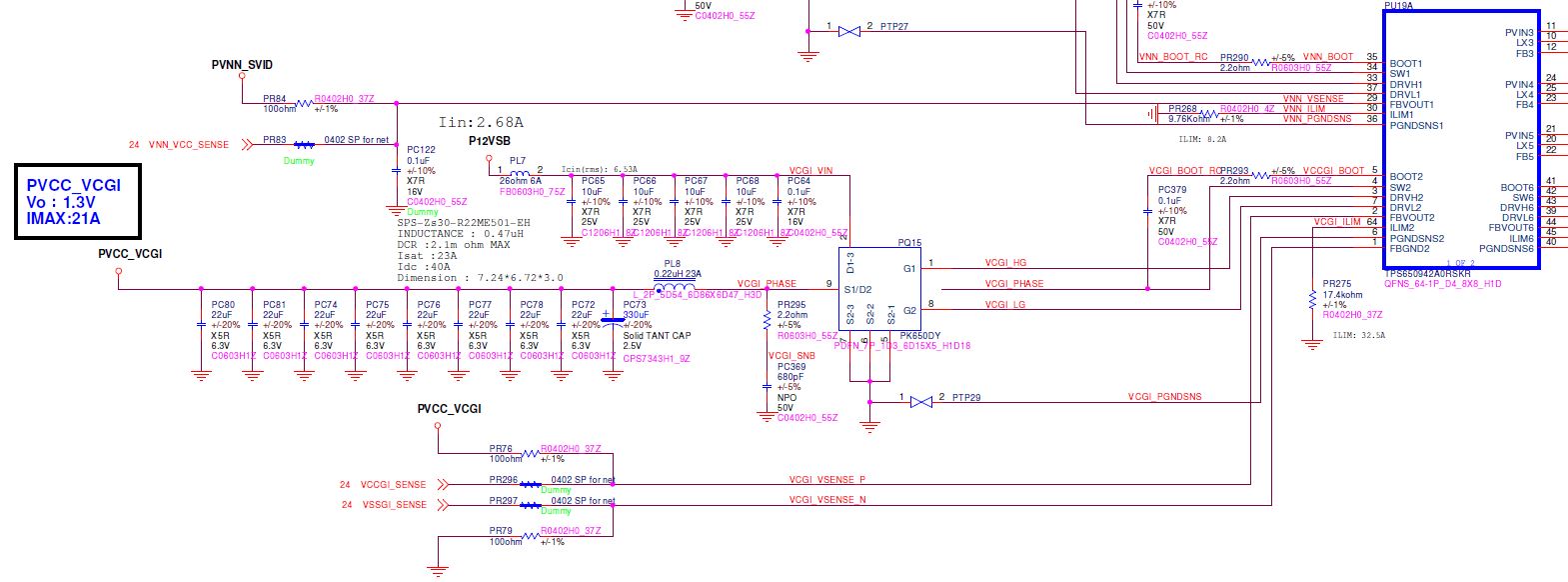Select the PTP29 test point bowtie symbol
This screenshot has height=582, width=1568.
pyautogui.click(x=921, y=401)
